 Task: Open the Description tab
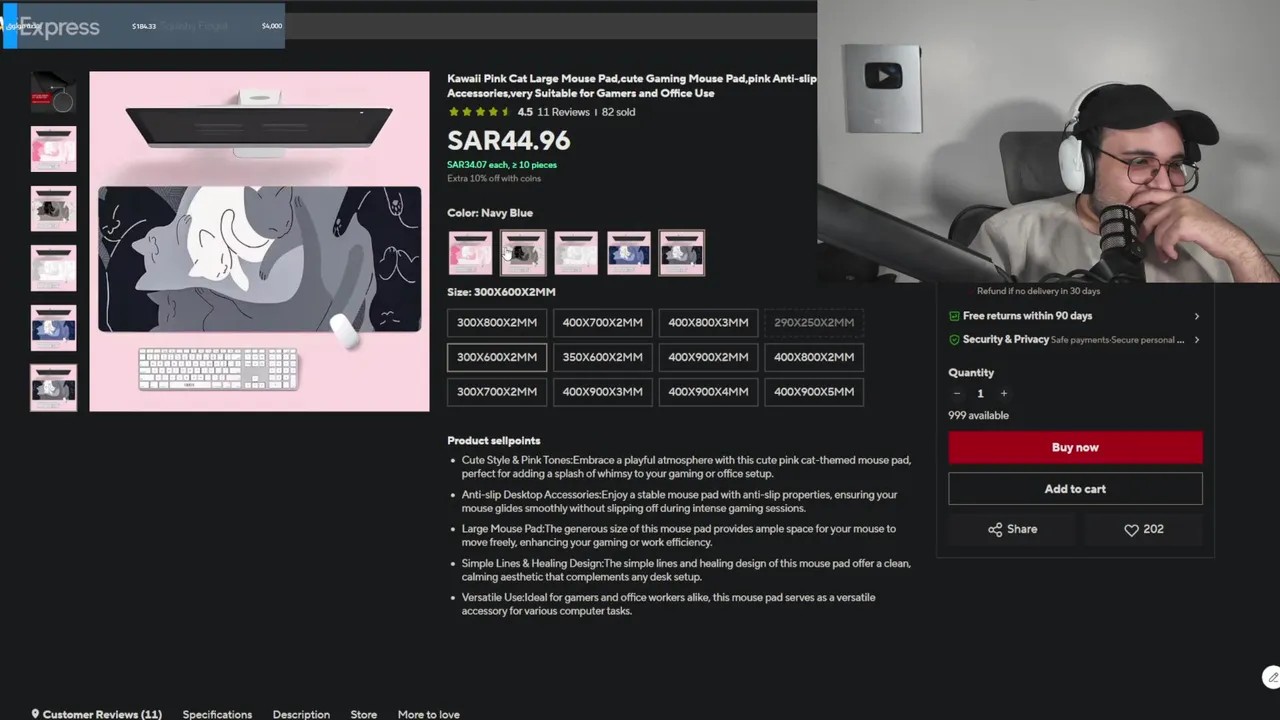point(301,714)
